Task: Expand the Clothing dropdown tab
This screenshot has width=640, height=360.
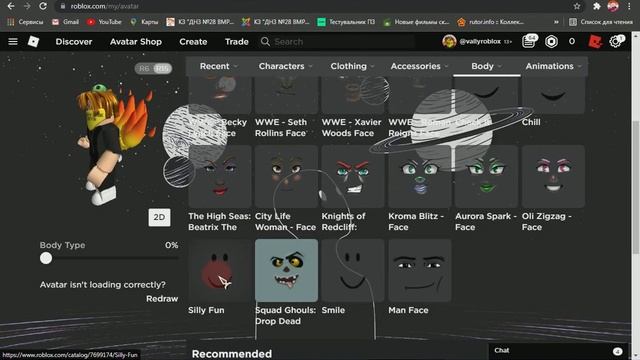Action: click(352, 66)
